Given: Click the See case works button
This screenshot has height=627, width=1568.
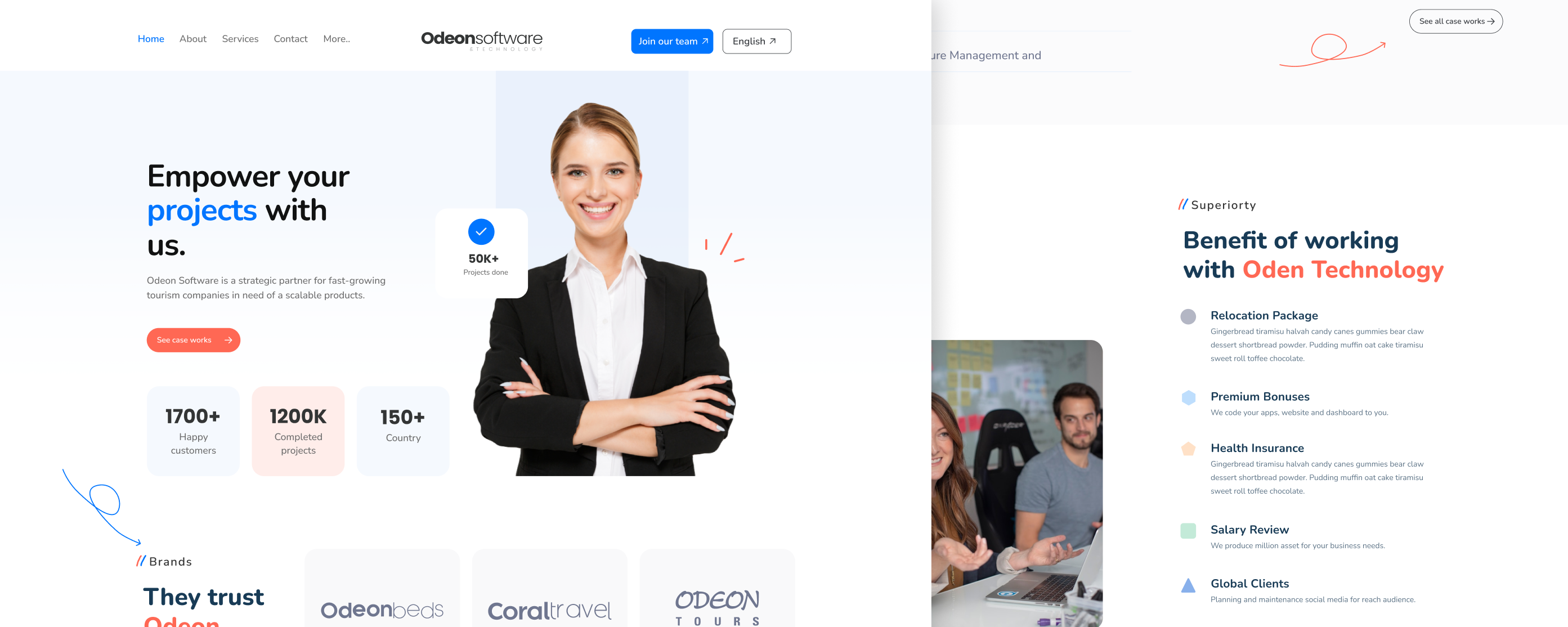Looking at the screenshot, I should tap(193, 340).
